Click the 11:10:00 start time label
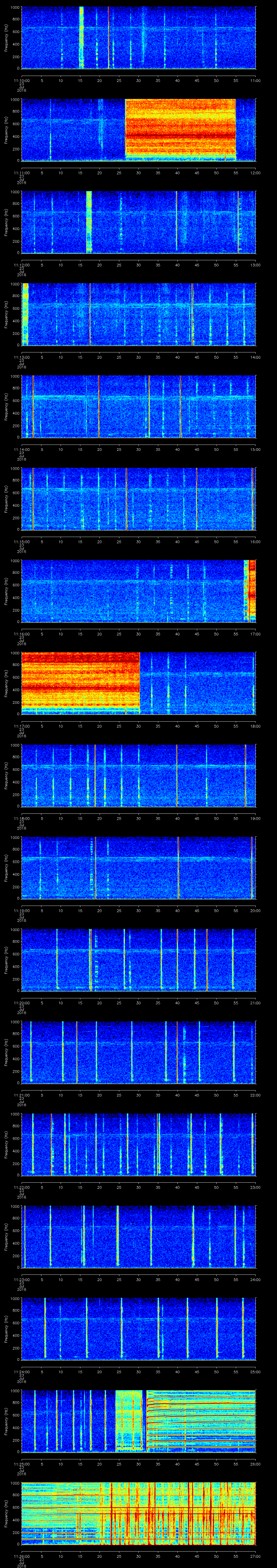The height and width of the screenshot is (1568, 277). (21, 80)
